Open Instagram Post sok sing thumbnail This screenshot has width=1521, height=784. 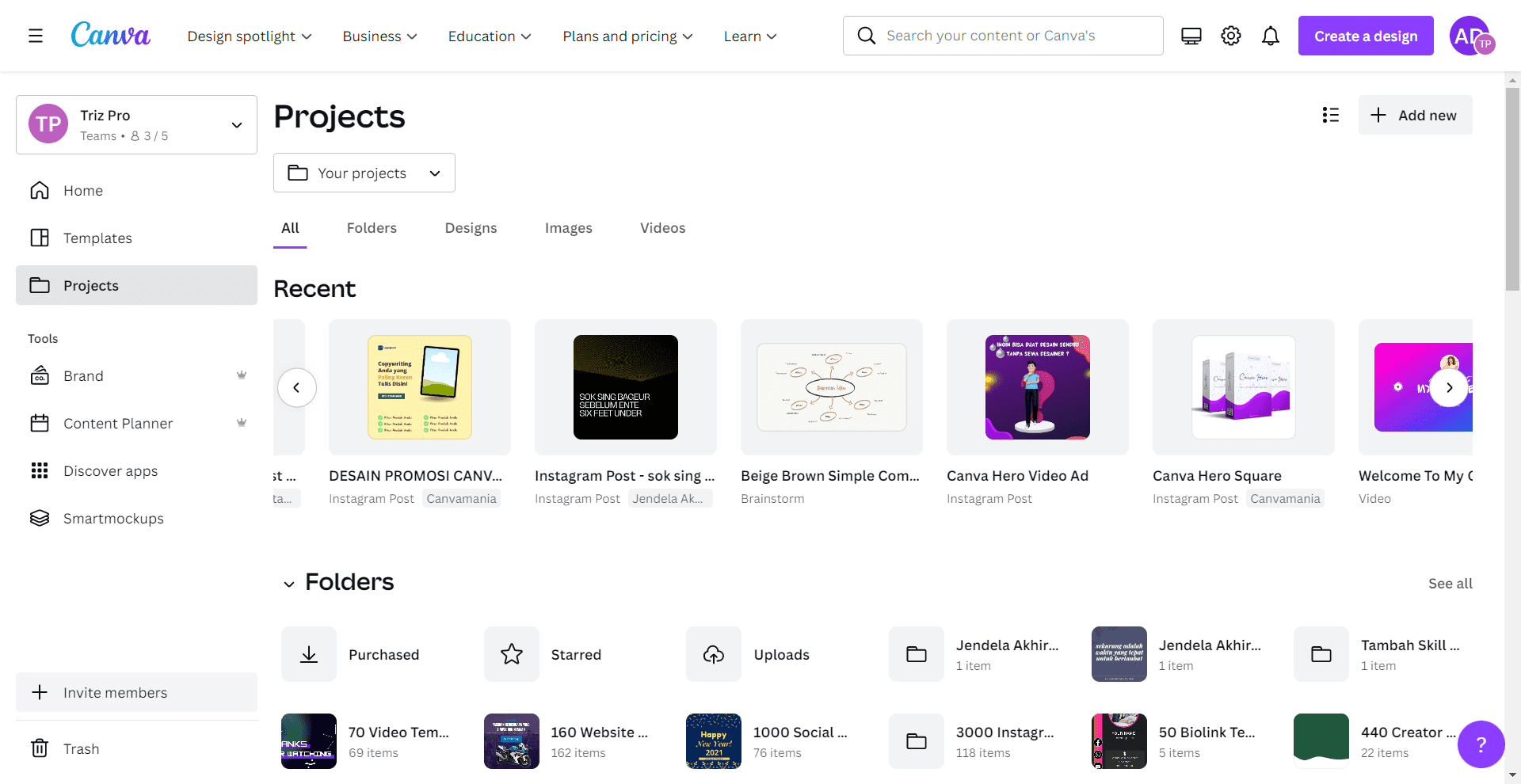(626, 387)
